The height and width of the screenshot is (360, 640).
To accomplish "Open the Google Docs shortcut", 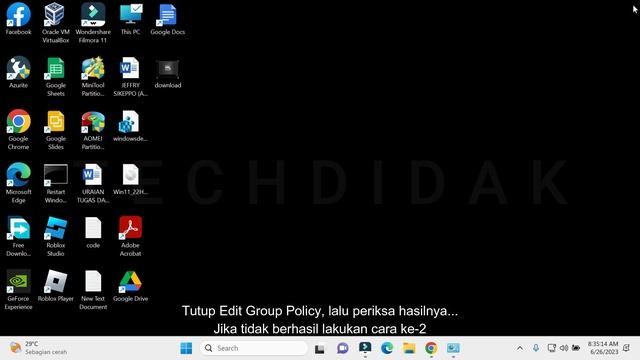I will pos(168,19).
